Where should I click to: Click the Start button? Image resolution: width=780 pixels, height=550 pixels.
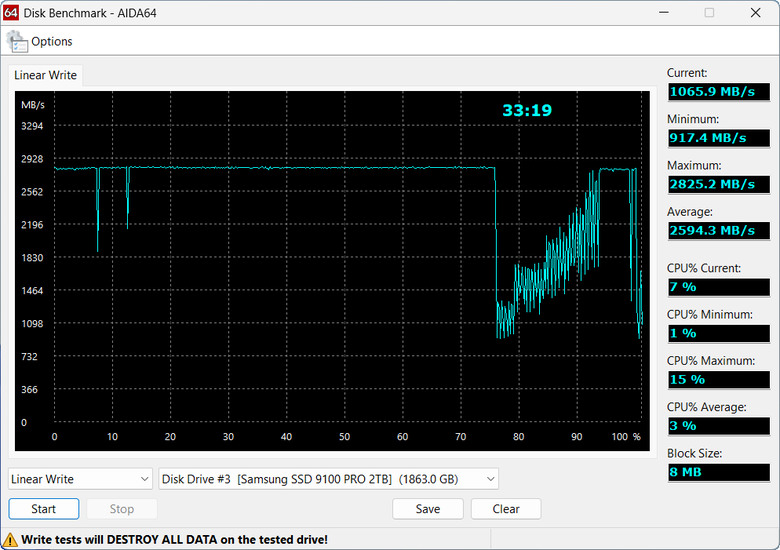44,509
